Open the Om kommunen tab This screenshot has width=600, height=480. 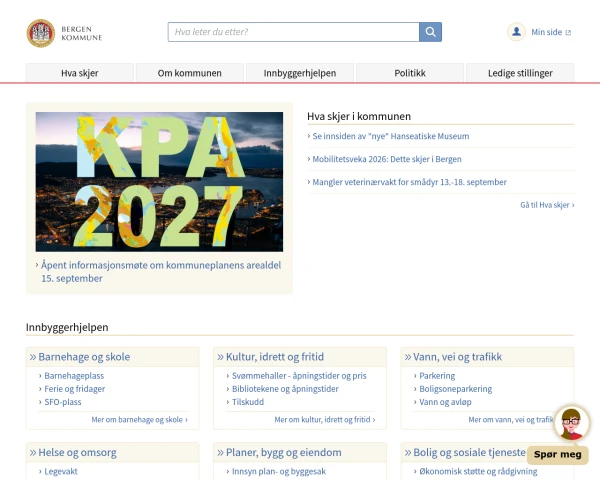[190, 73]
